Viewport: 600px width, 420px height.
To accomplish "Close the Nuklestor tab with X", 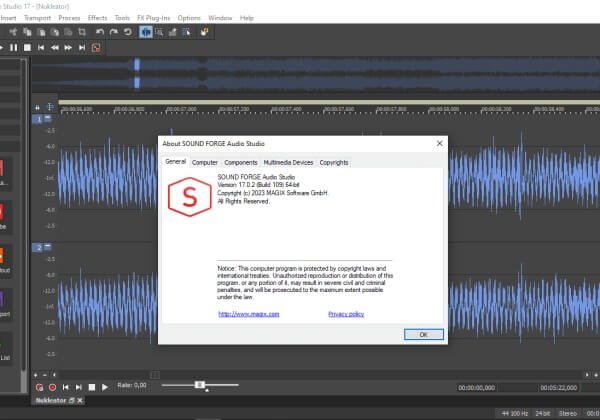I will pyautogui.click(x=80, y=400).
